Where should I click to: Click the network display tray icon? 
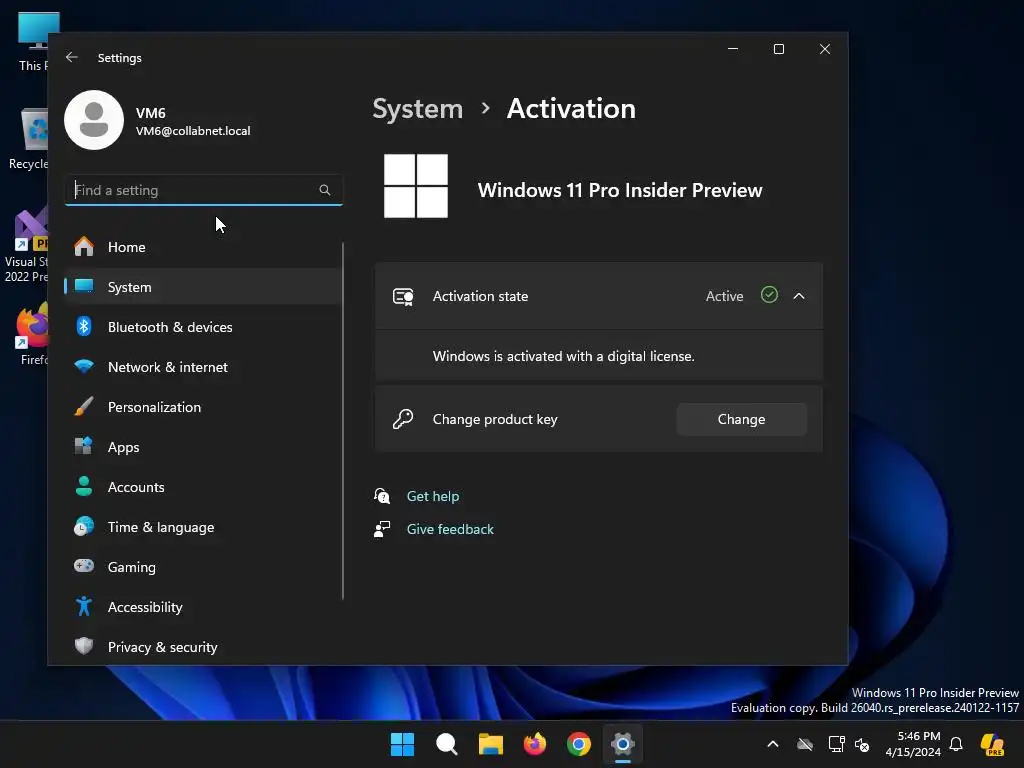coord(836,744)
